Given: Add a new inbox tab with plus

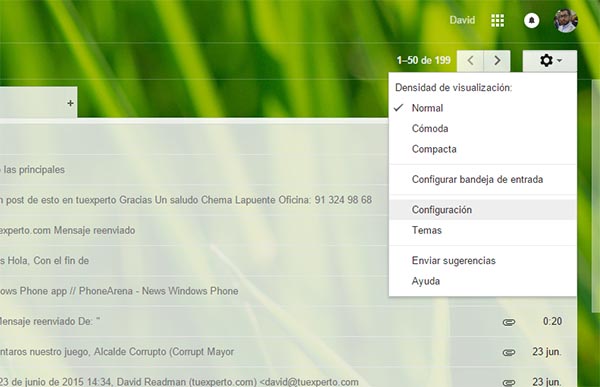Looking at the screenshot, I should [x=70, y=103].
